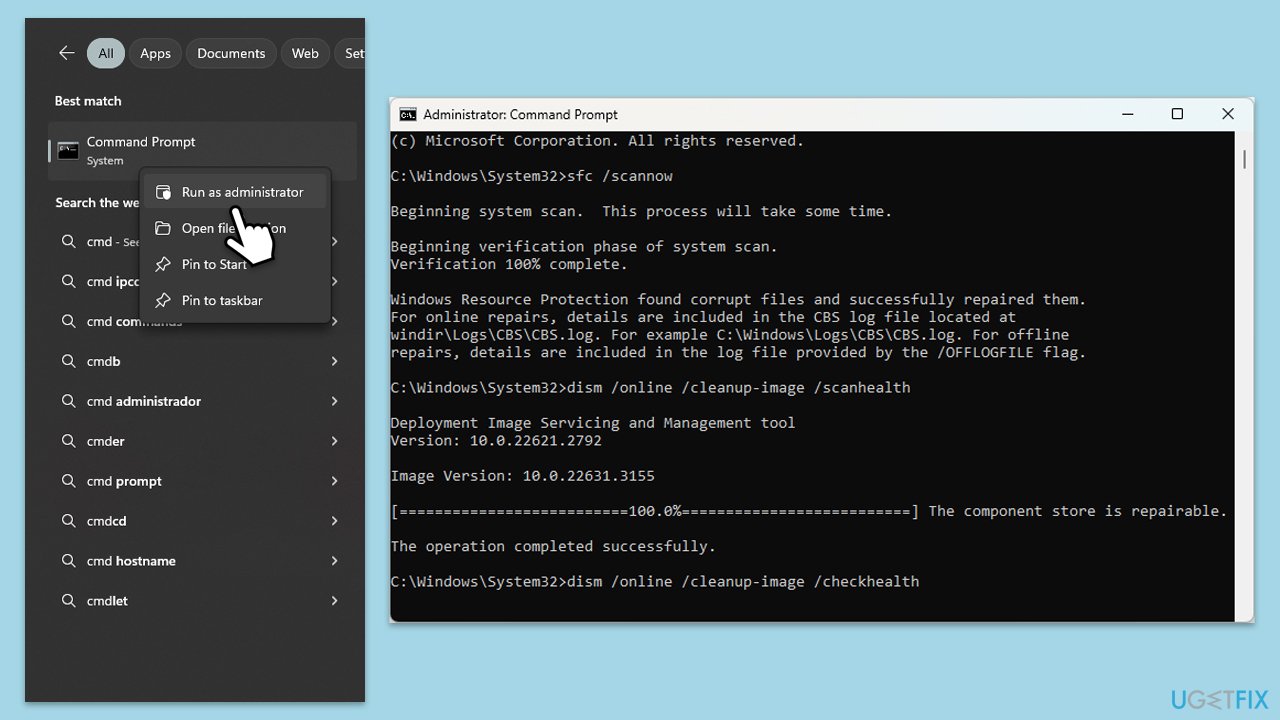Expand the cmd commands suggestion chevron
Image resolution: width=1280 pixels, height=720 pixels.
click(x=335, y=321)
